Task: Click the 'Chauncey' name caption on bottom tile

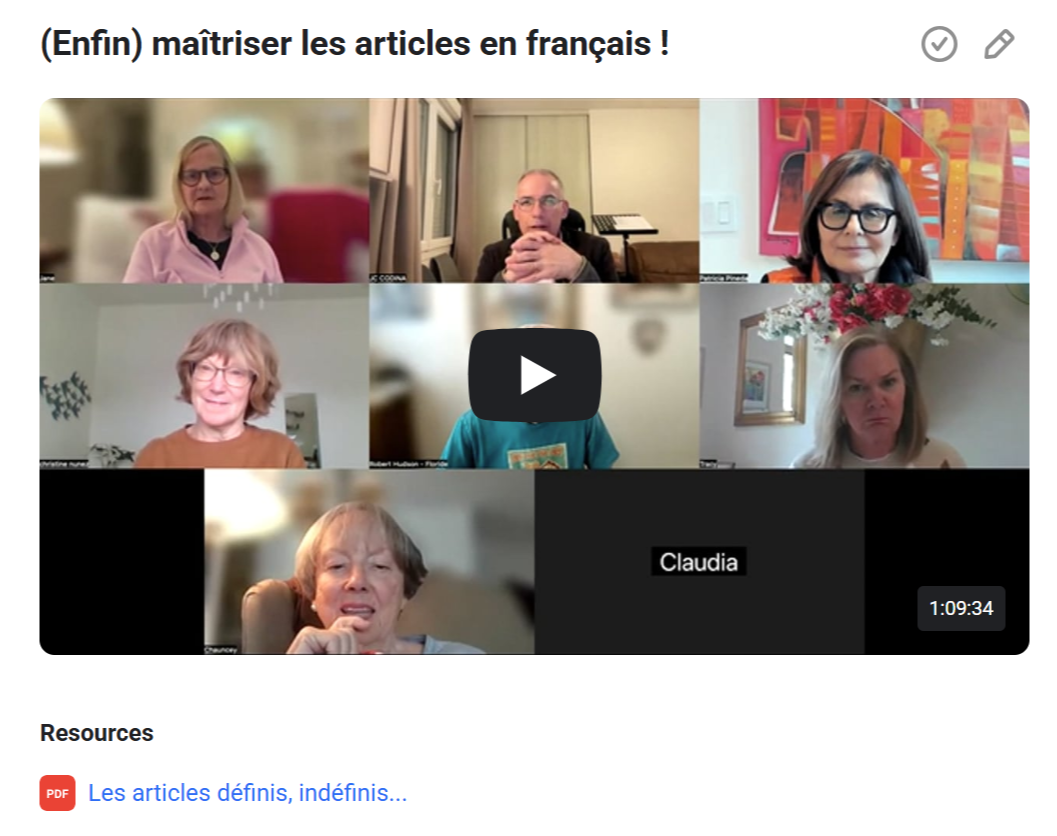Action: point(220,650)
